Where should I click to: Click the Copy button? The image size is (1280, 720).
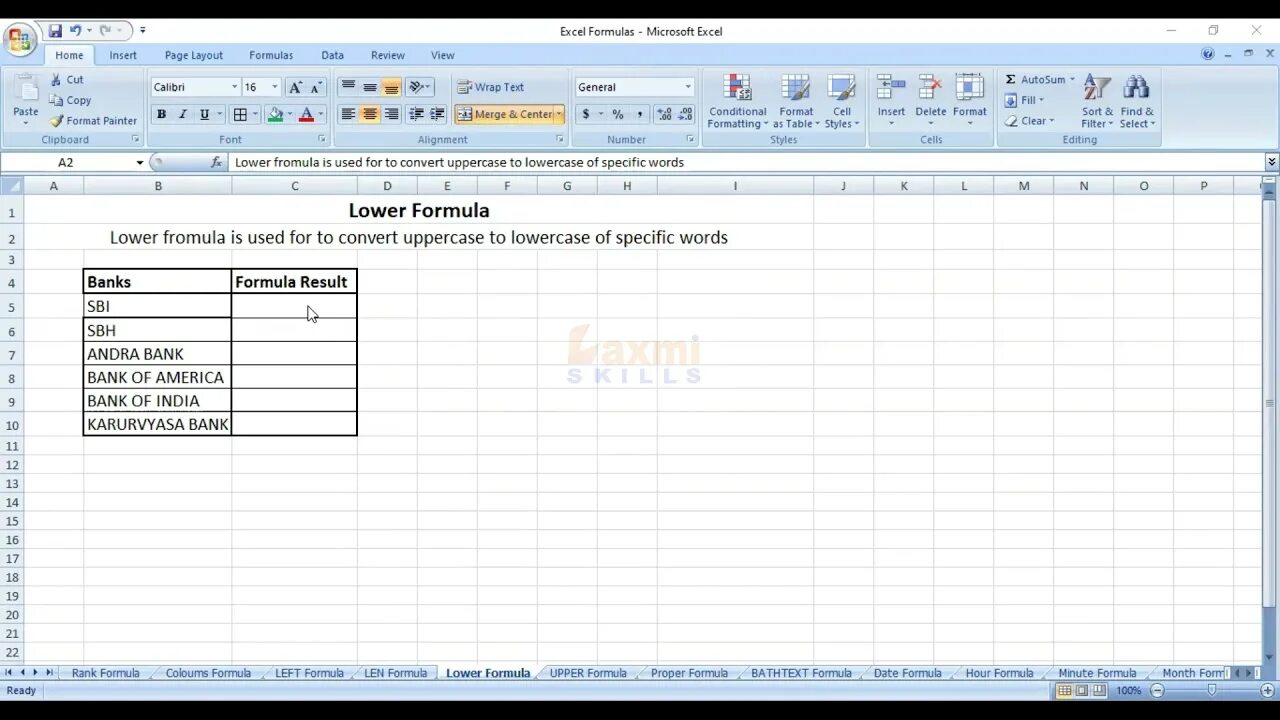point(70,100)
